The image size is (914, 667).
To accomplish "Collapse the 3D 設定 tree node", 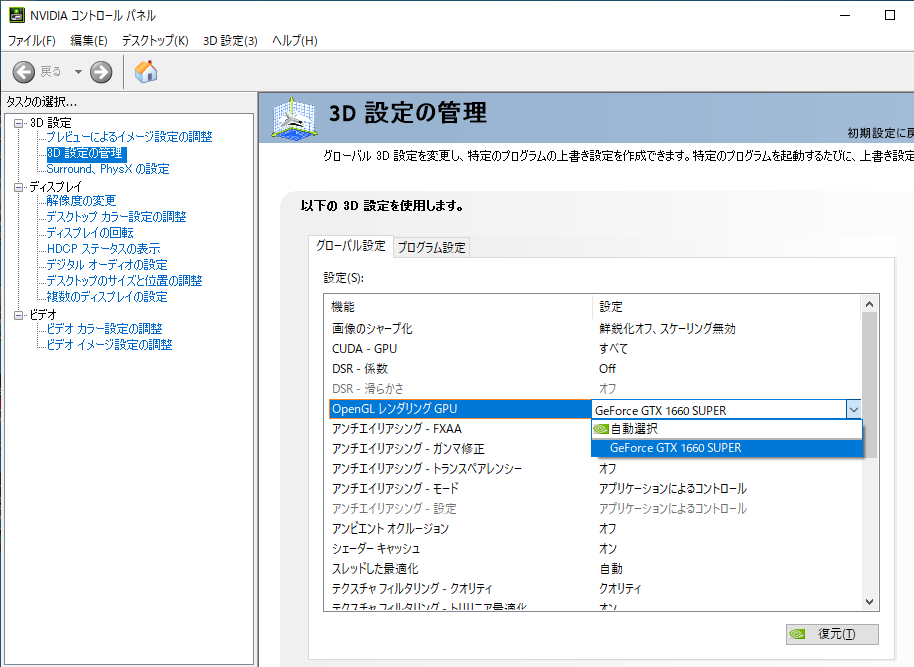I will [19, 123].
